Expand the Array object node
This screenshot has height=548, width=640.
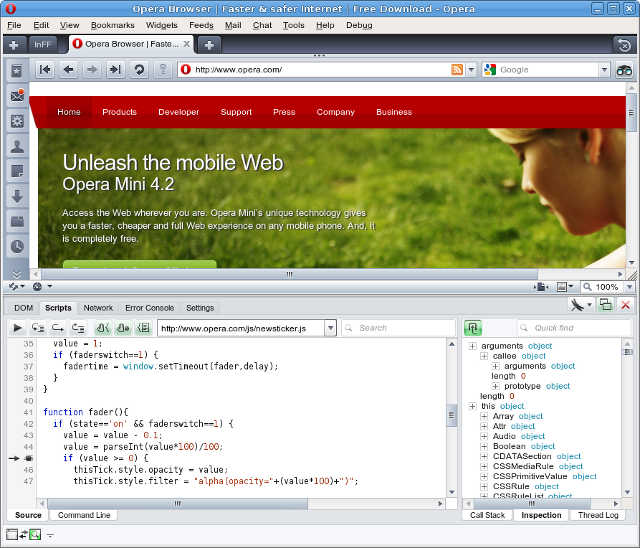click(484, 416)
